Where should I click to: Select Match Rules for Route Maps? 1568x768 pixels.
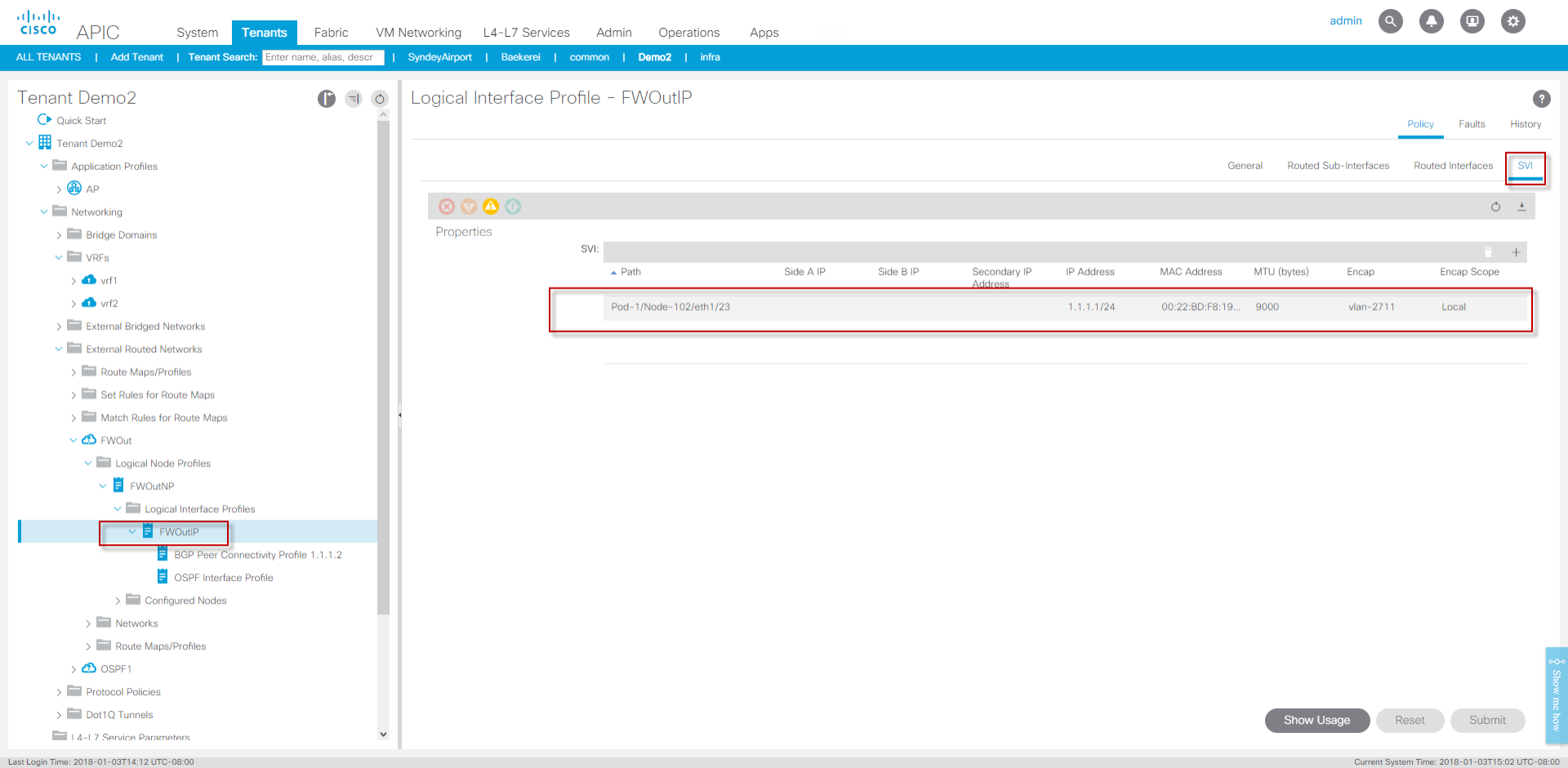163,417
